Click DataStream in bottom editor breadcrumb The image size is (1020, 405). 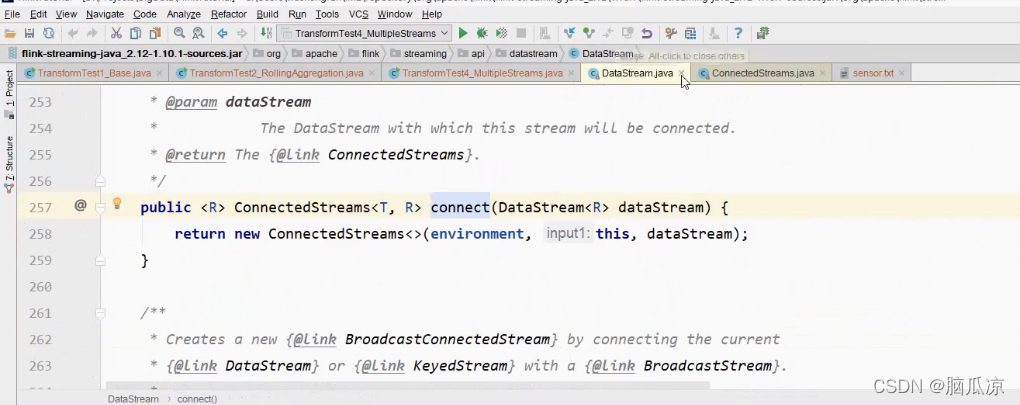coord(133,398)
